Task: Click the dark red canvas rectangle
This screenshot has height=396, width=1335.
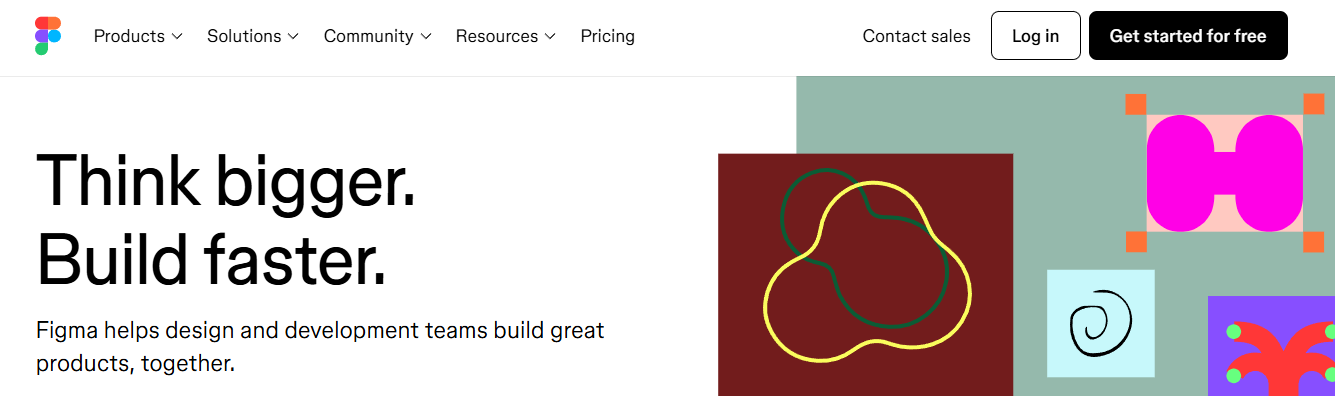Action: [x=865, y=275]
